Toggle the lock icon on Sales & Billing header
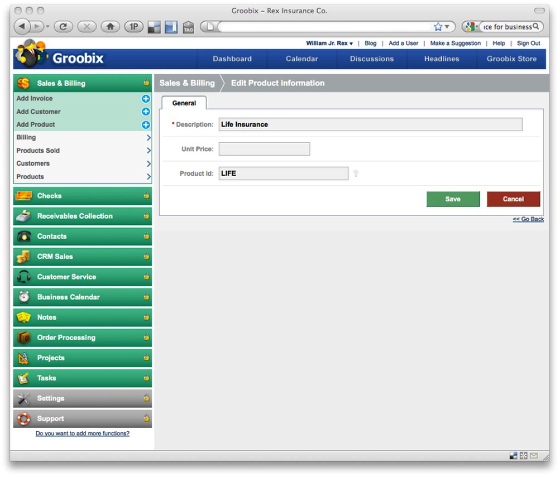The image size is (560, 477). 146,82
